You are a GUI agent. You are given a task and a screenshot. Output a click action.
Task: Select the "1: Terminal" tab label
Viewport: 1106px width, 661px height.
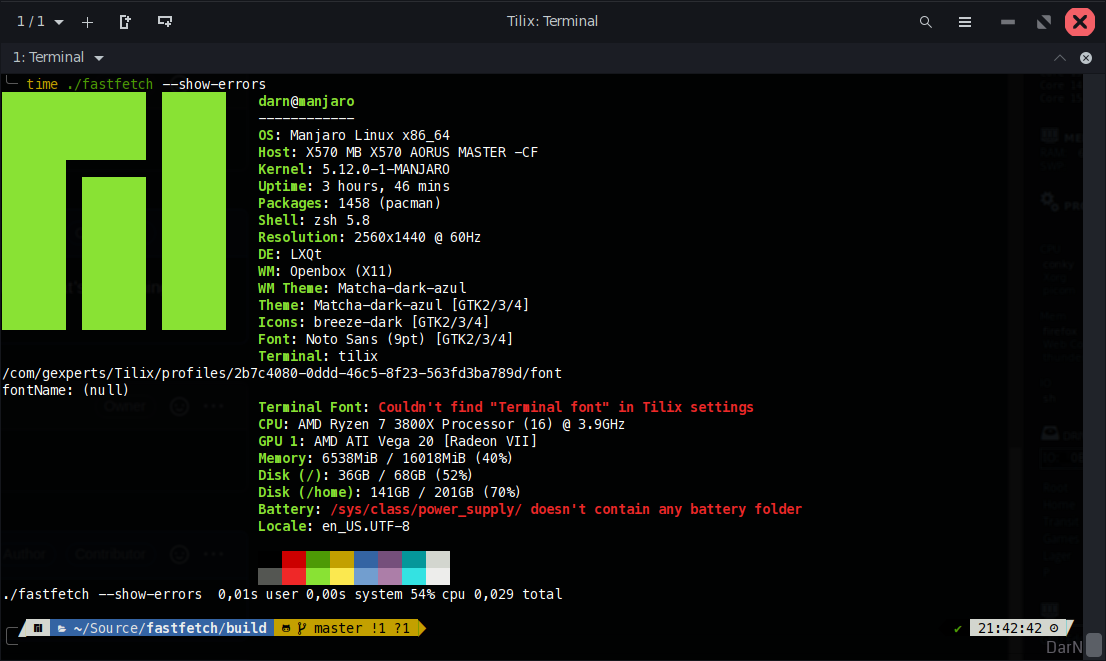(48, 57)
